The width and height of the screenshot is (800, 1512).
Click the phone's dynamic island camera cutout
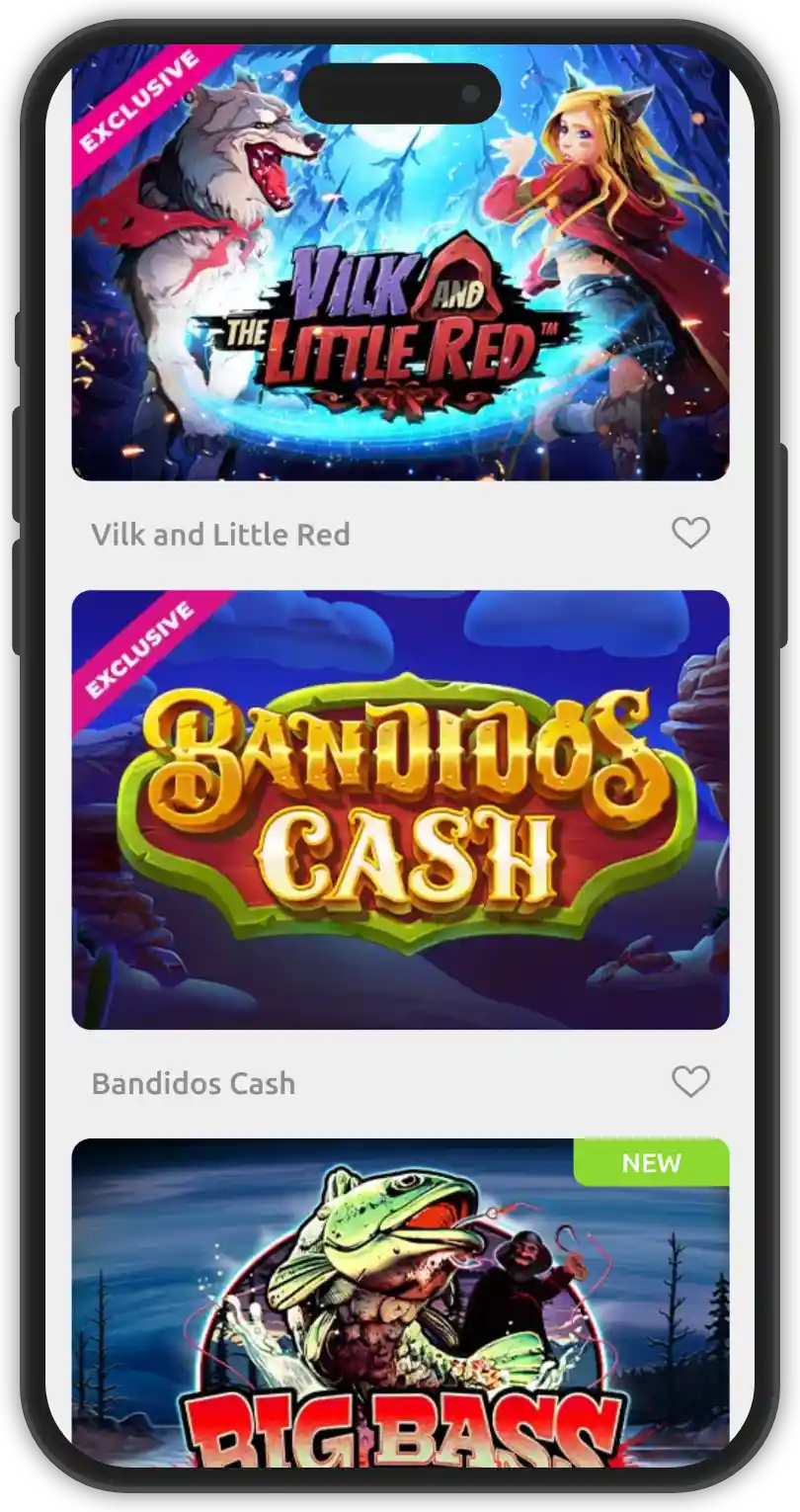pos(400,94)
